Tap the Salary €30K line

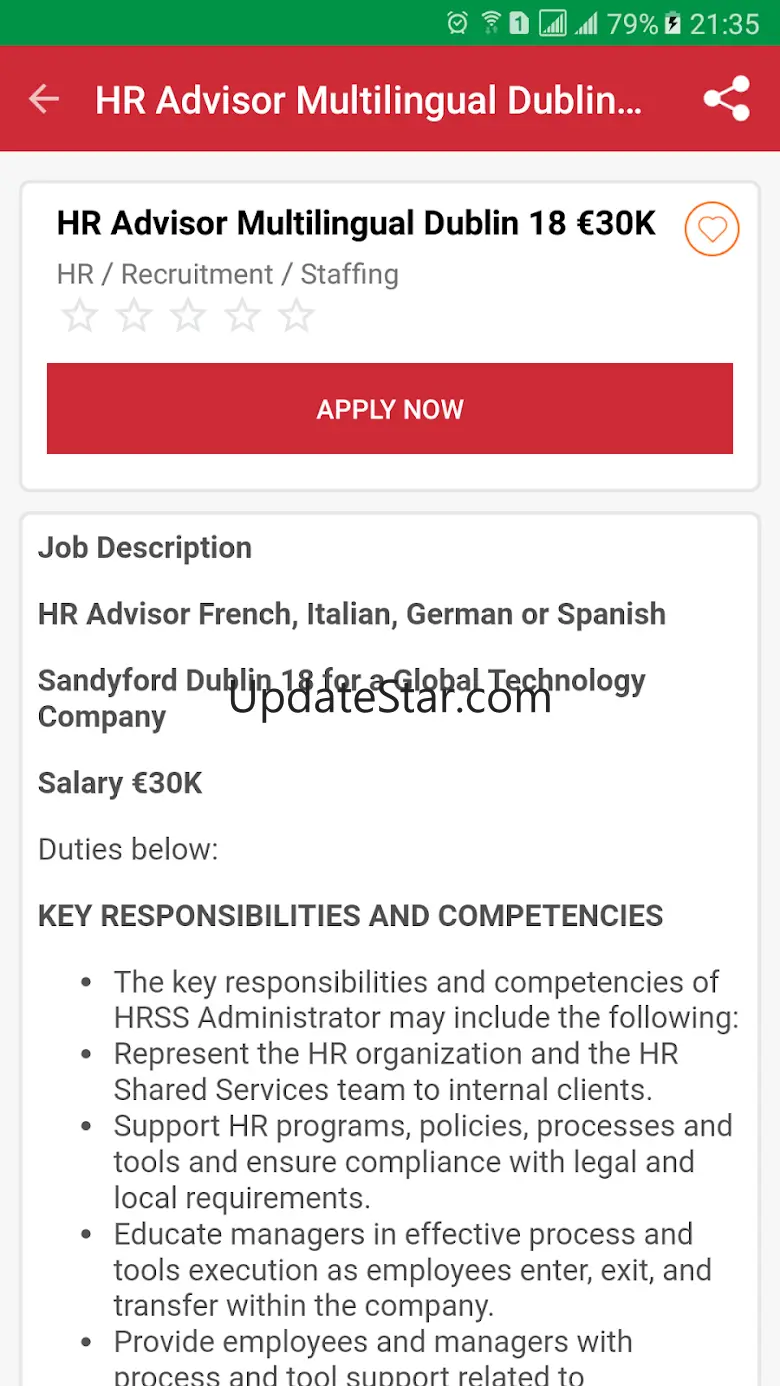point(120,783)
